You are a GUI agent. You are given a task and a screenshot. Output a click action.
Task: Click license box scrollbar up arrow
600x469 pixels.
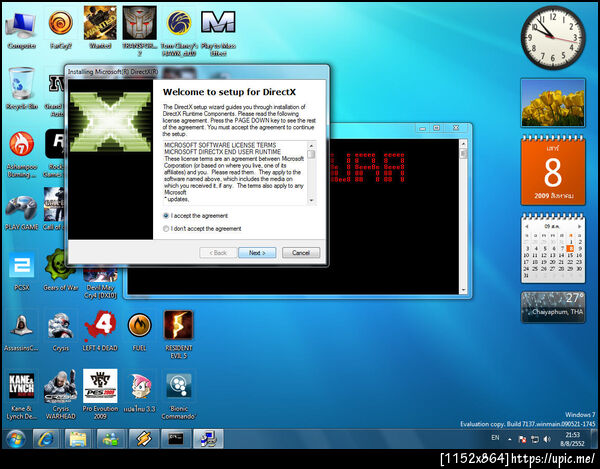(x=311, y=146)
